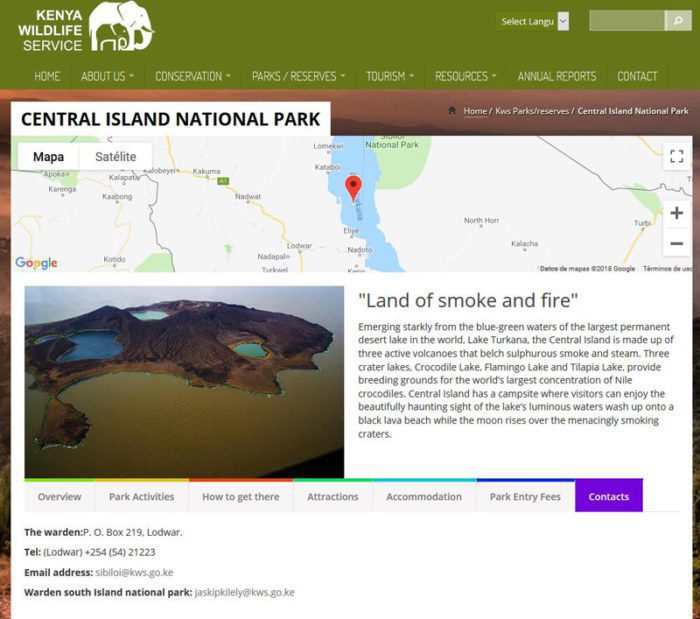700x619 pixels.
Task: Click the red location pin on the map
Action: click(x=354, y=188)
